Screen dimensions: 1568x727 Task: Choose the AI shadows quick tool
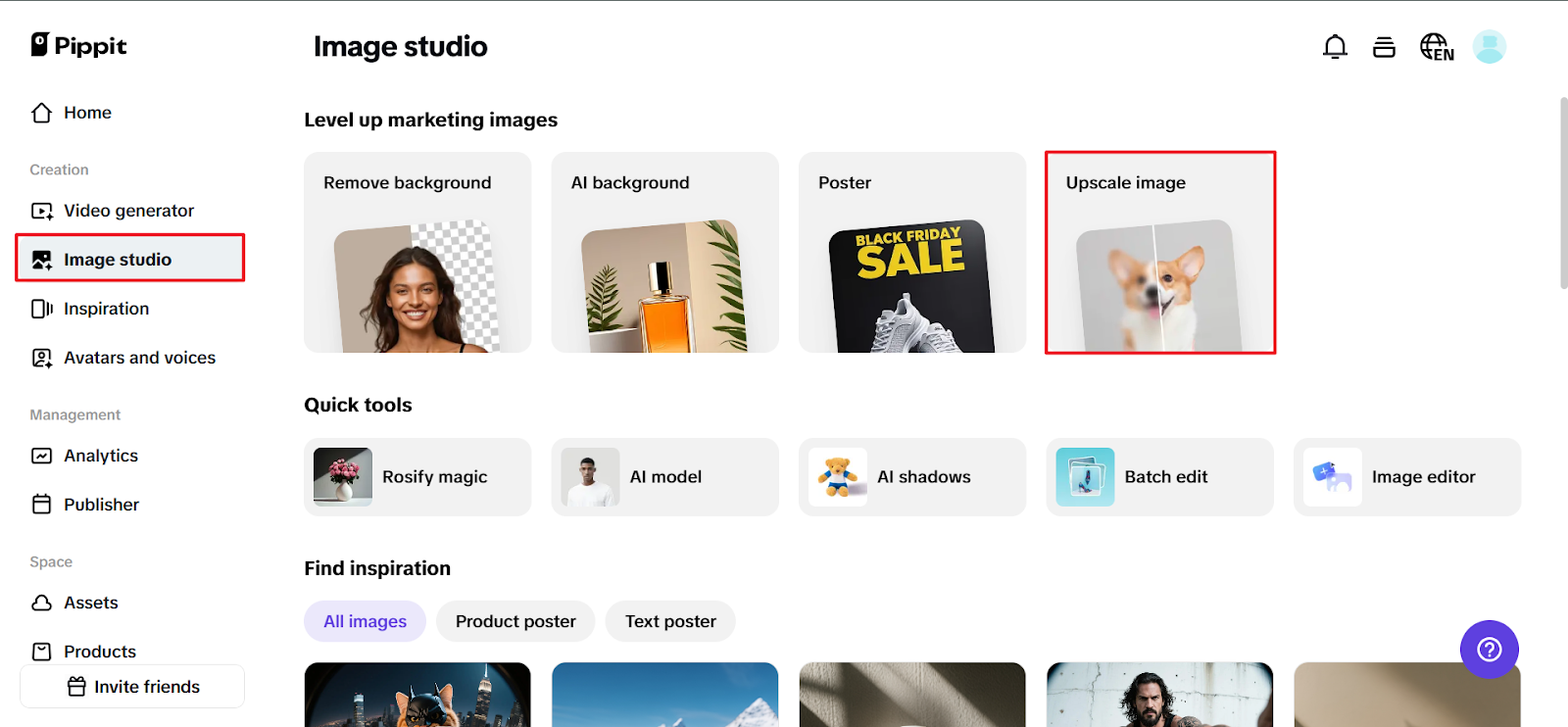point(912,477)
